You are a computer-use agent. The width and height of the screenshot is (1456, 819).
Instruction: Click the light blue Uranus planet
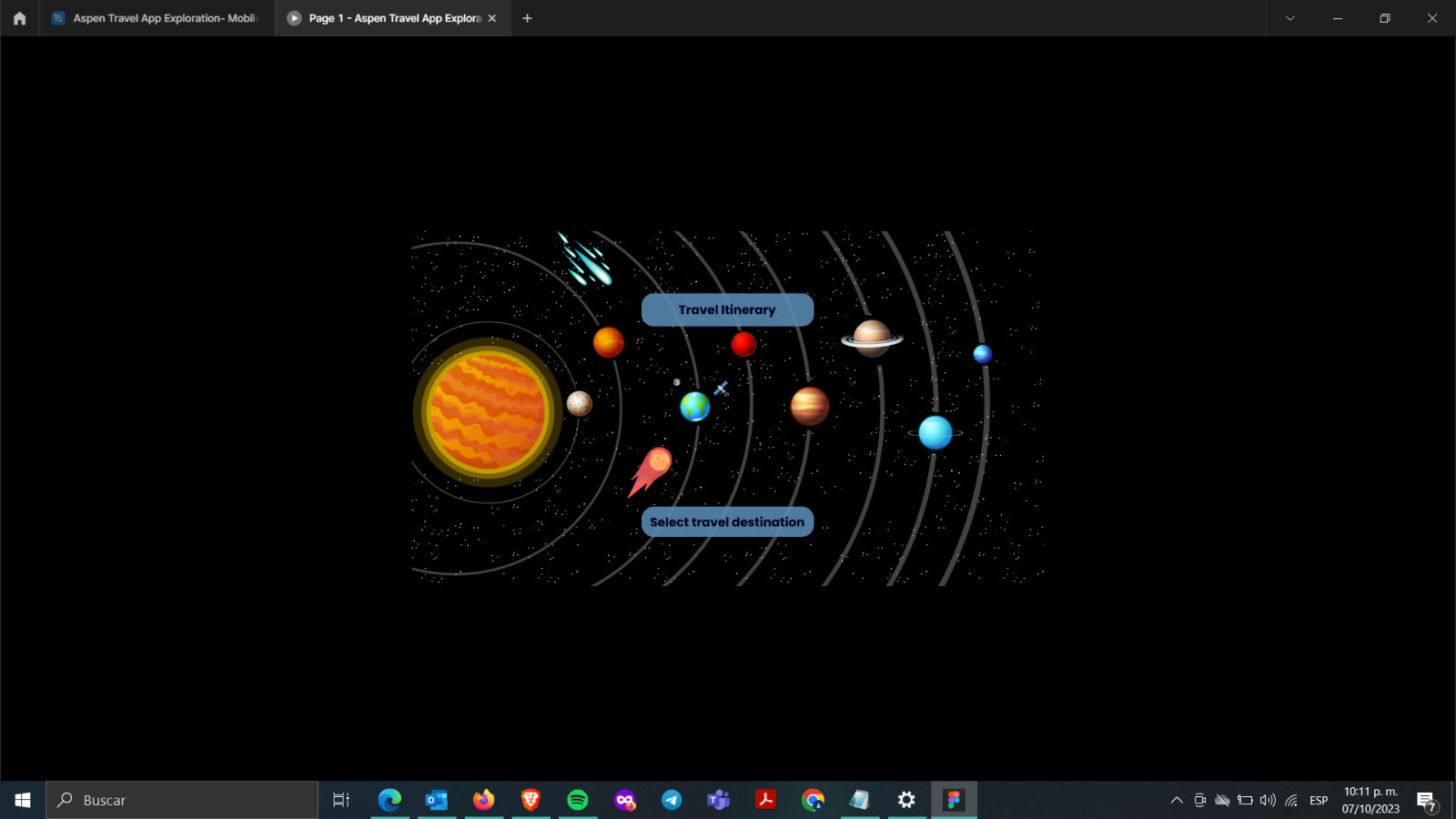[935, 433]
